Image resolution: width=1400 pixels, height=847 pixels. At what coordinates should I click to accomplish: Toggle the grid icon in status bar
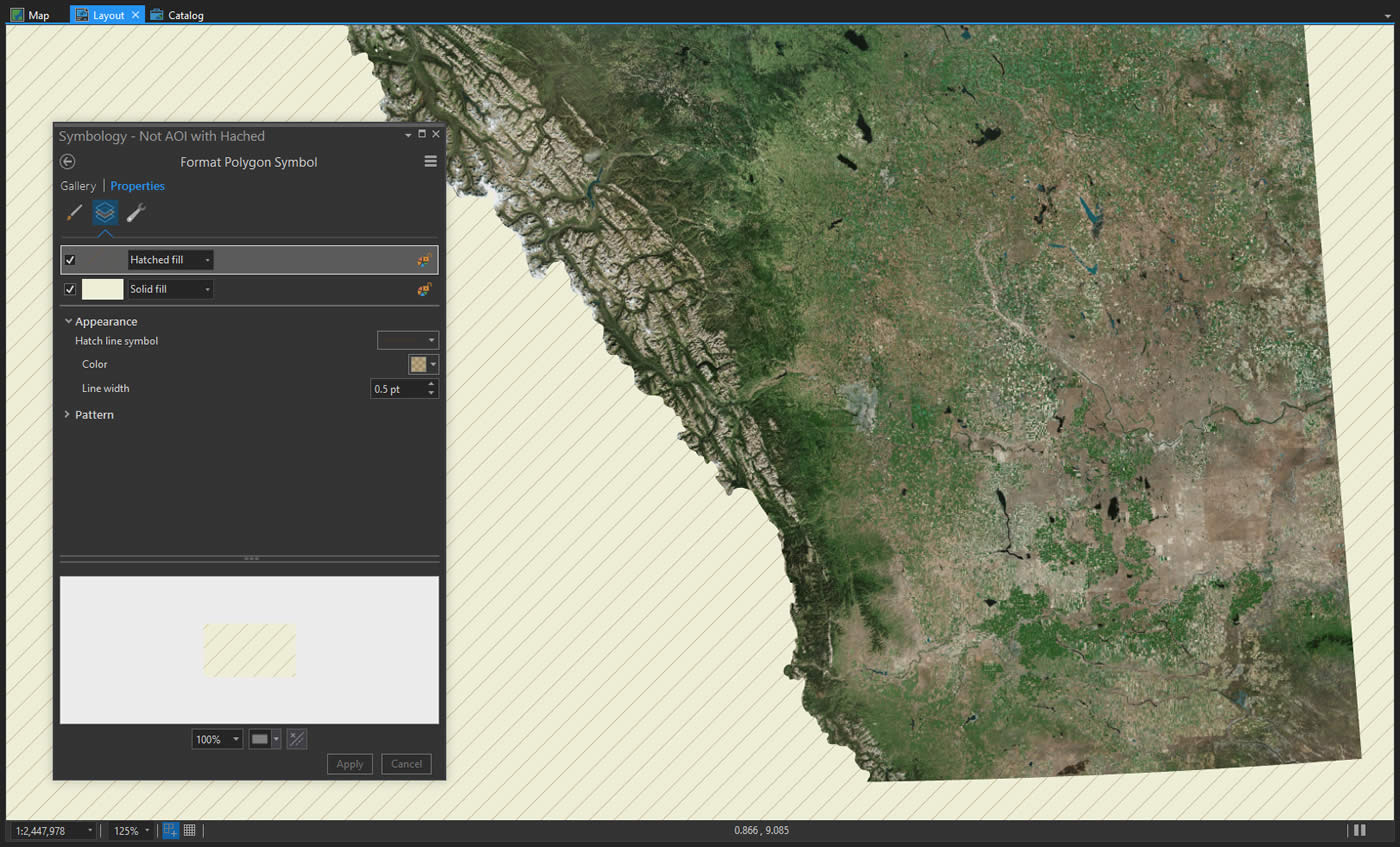point(189,830)
